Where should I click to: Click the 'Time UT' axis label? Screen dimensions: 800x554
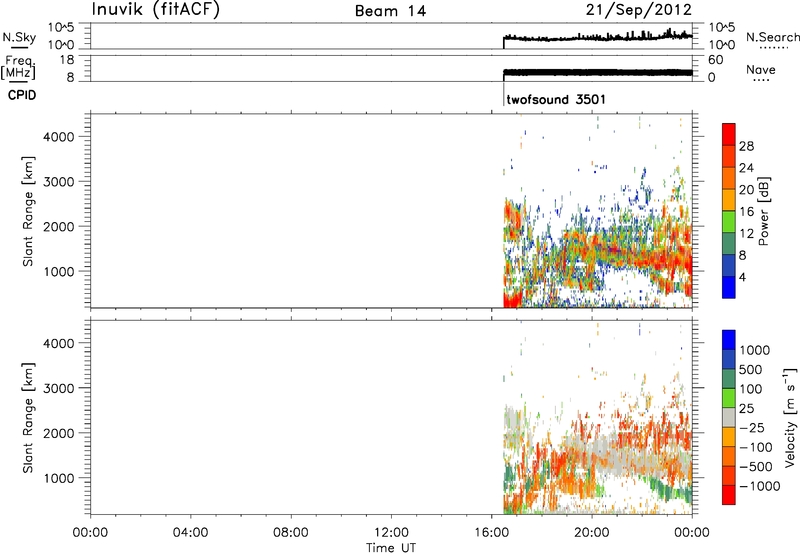click(x=391, y=548)
